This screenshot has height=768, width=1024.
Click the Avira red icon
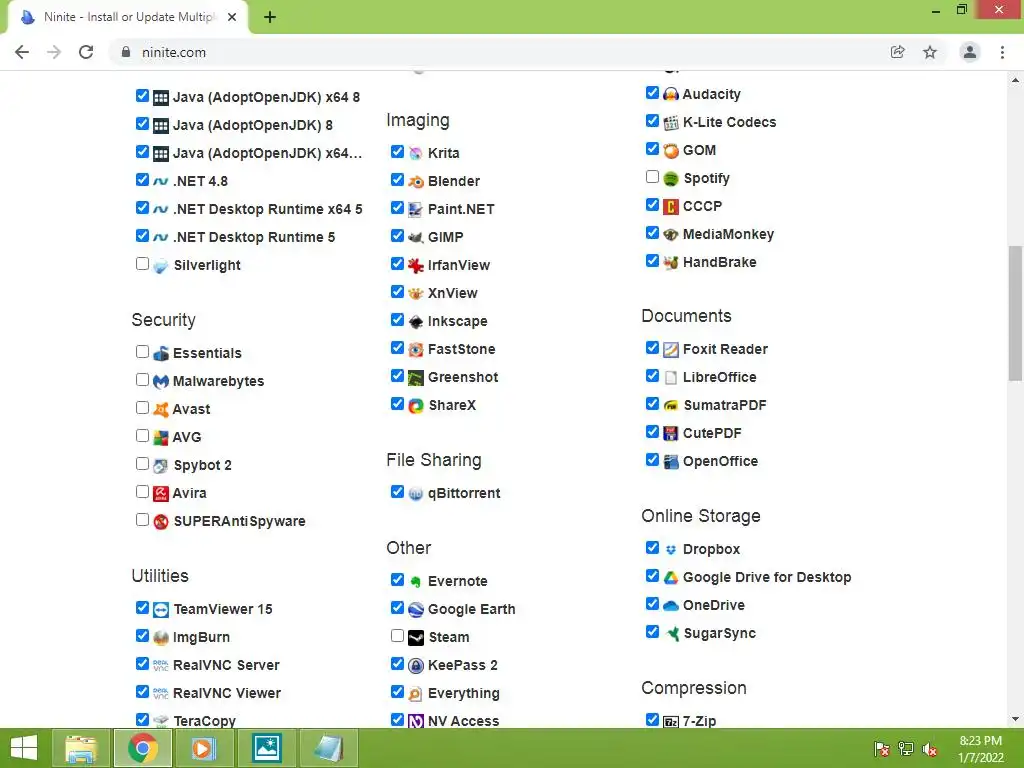pyautogui.click(x=161, y=493)
